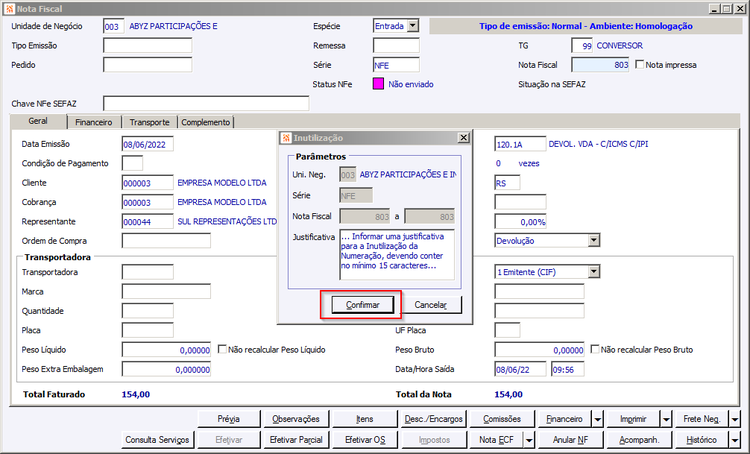Click the Ordem de Compra field
The width and height of the screenshot is (750, 454).
166,241
